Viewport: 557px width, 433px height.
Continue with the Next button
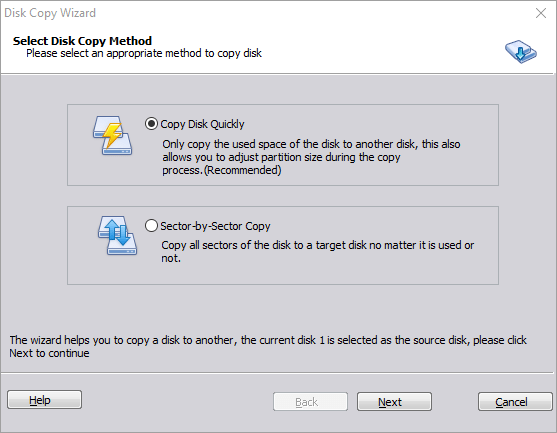tap(394, 402)
